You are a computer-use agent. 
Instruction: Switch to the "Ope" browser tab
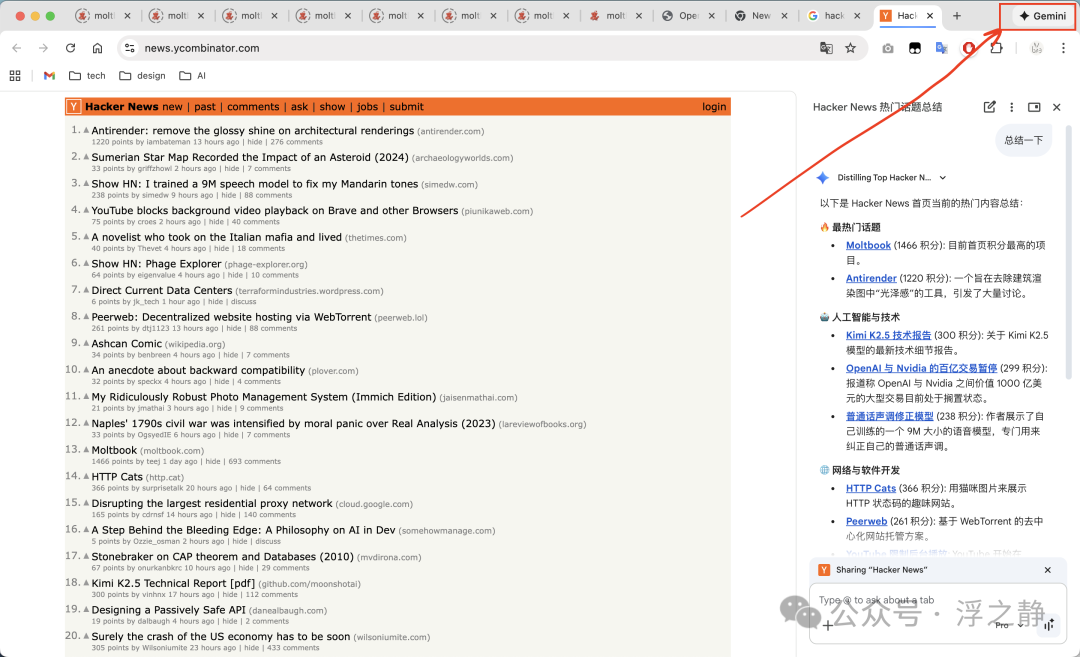(689, 16)
